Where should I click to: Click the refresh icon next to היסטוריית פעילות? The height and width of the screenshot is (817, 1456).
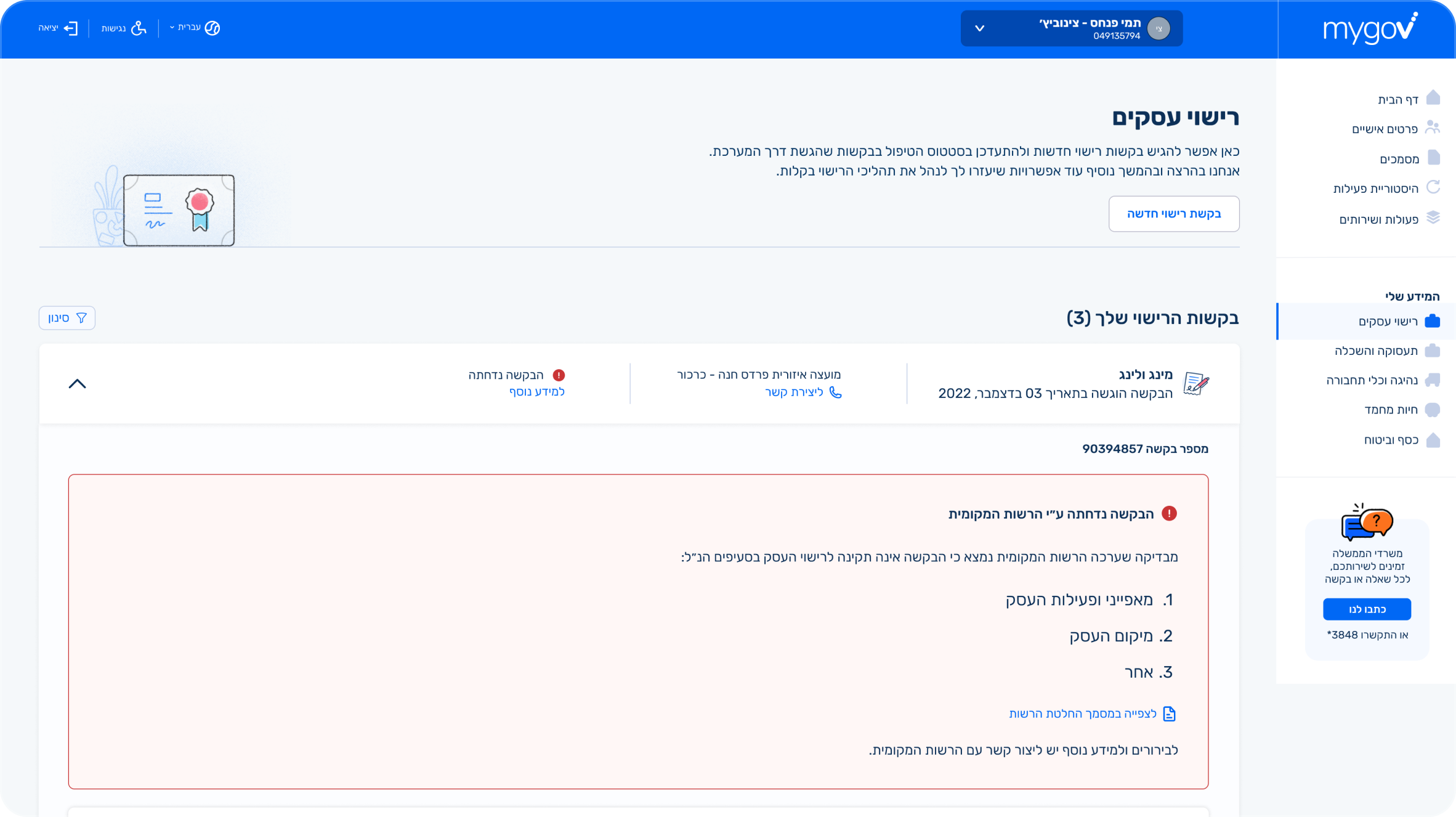click(x=1433, y=187)
